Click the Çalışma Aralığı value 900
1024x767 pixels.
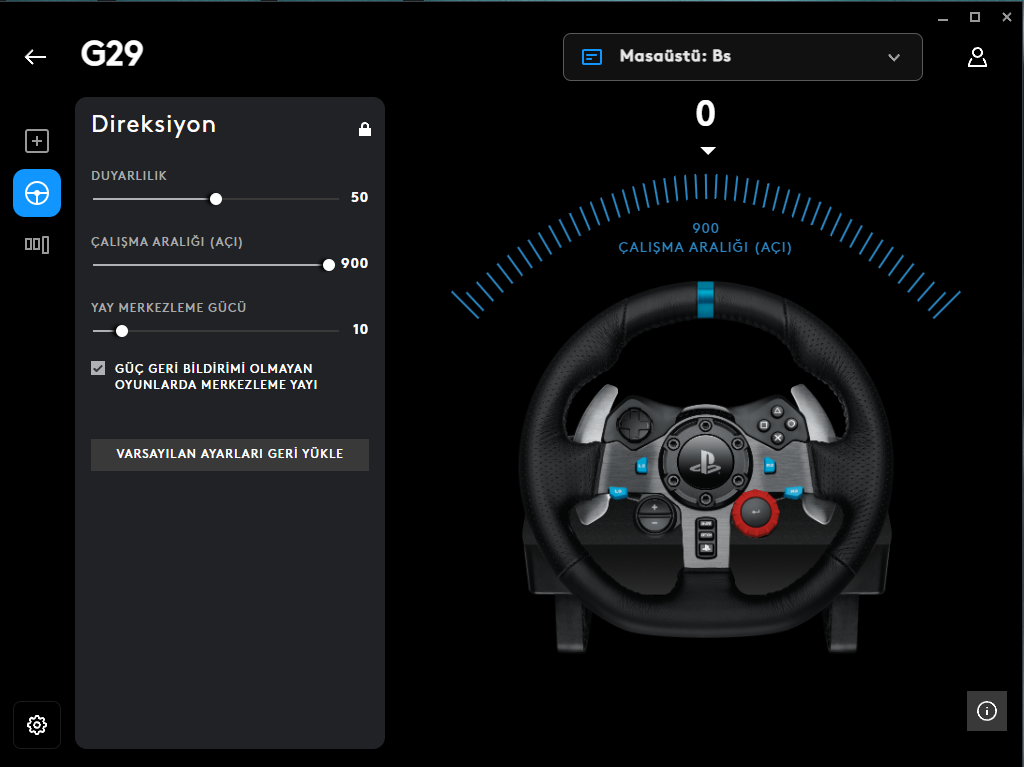pos(355,263)
